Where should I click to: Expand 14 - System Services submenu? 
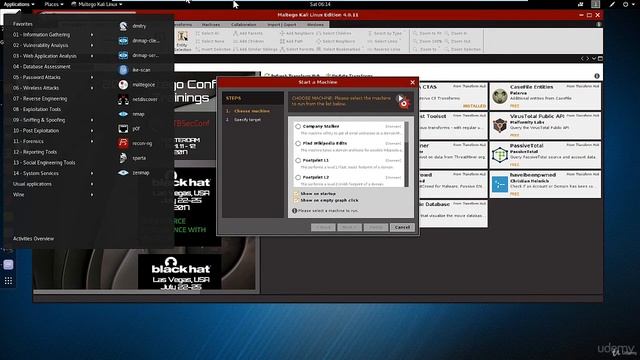[x=53, y=173]
